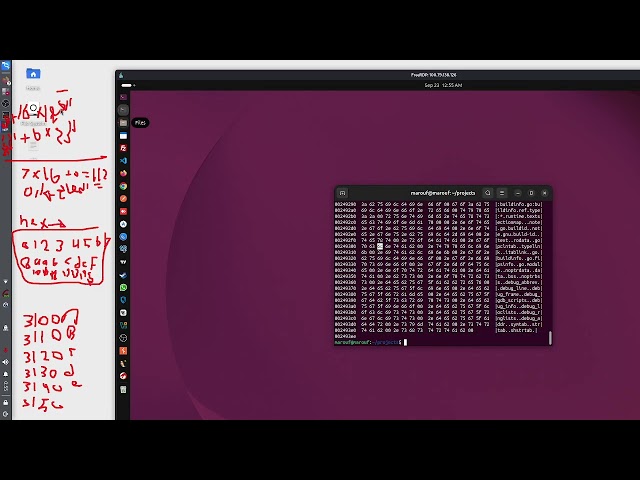Viewport: 640px width, 480px height.
Task: Click the notification bell in left panel
Action: (x=6, y=374)
